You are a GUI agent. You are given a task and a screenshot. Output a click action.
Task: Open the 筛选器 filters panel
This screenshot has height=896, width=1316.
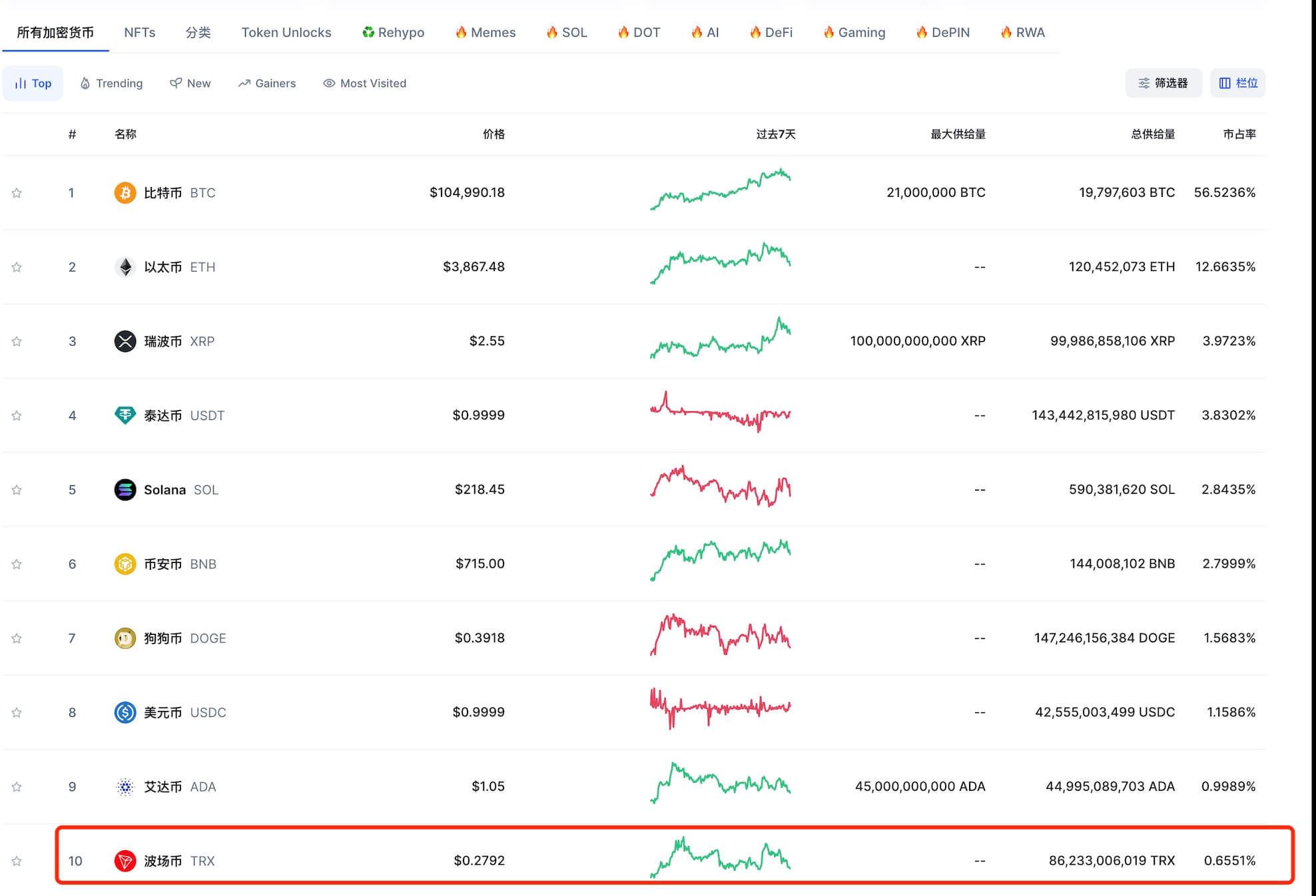[1163, 83]
